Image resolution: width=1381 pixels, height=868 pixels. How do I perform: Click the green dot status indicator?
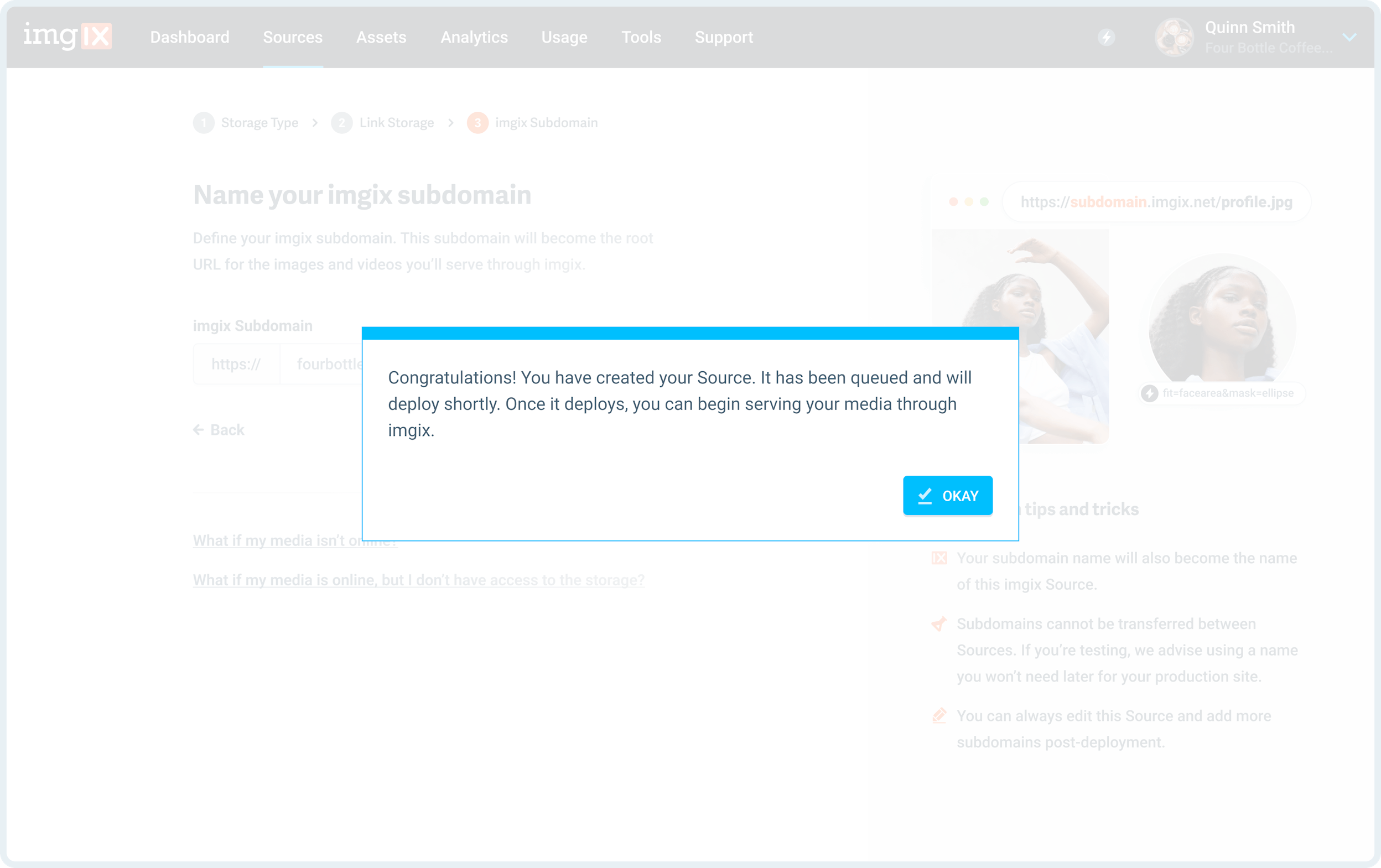point(984,201)
